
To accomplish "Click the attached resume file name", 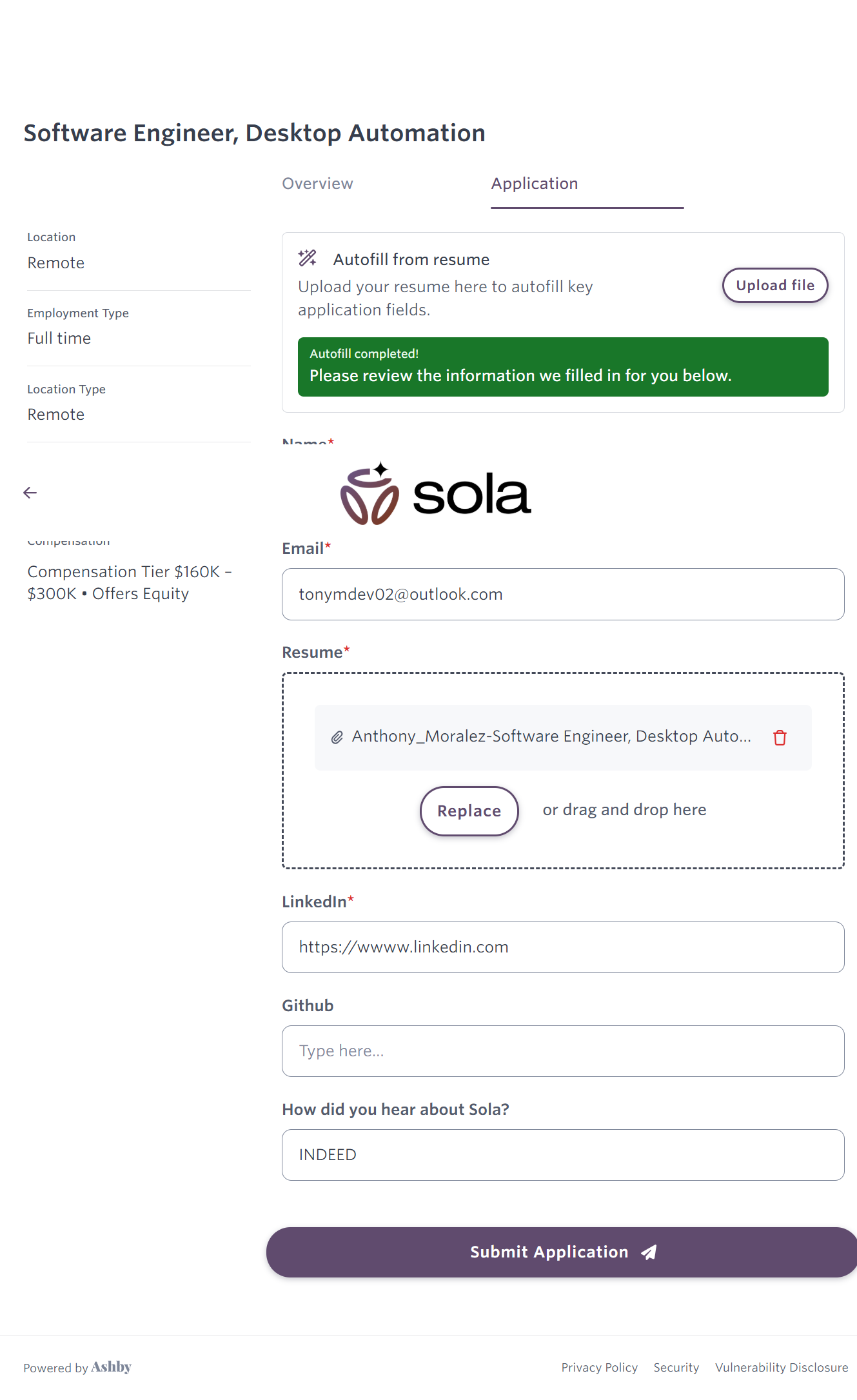I will 551,736.
